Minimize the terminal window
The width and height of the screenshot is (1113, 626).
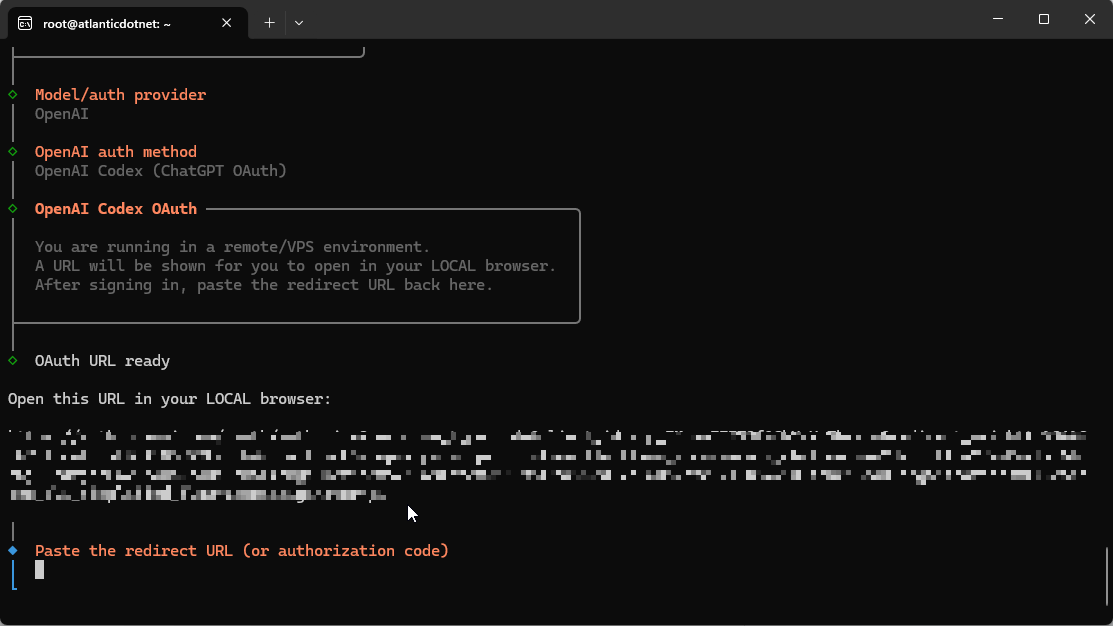998,20
